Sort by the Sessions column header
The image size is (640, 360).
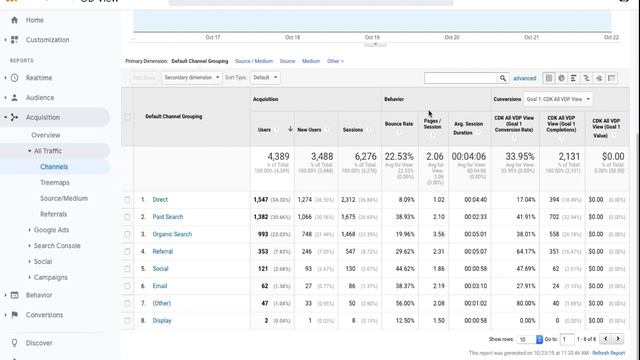pos(353,130)
